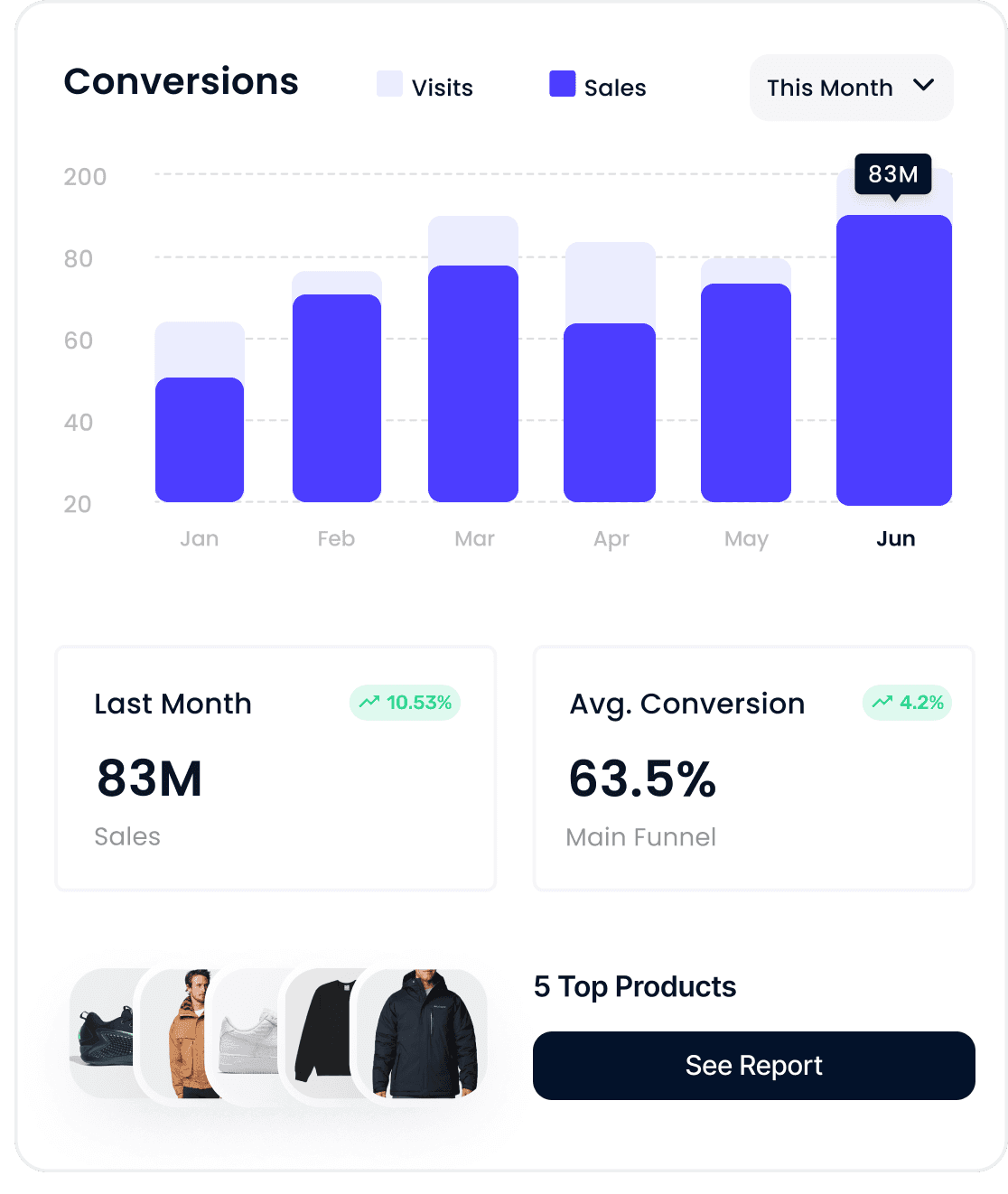Viewport: 1008px width, 1194px height.
Task: Click the June sales bar
Action: point(894,361)
